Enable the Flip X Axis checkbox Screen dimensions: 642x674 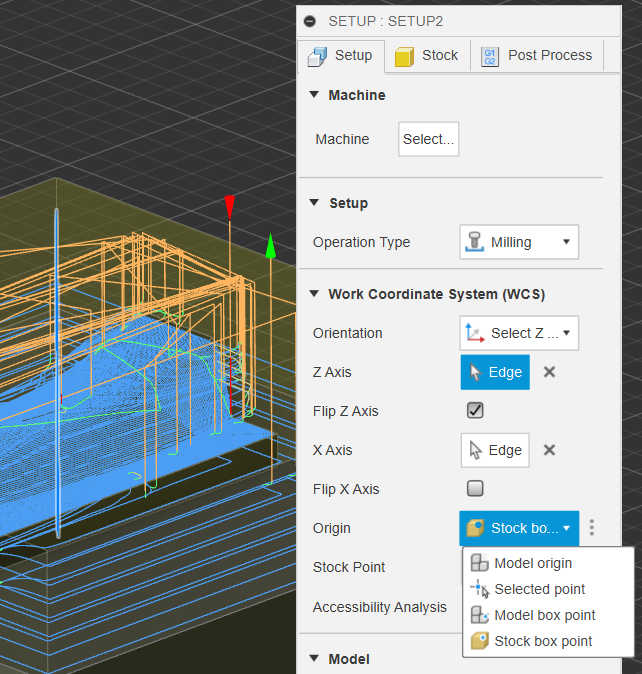476,489
